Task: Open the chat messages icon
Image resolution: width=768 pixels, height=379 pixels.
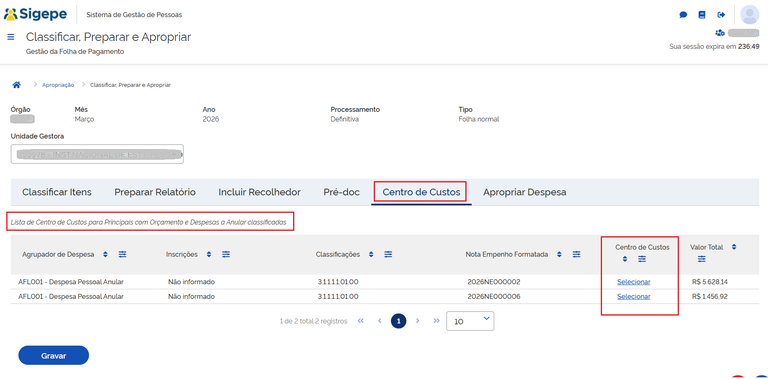Action: 683,15
